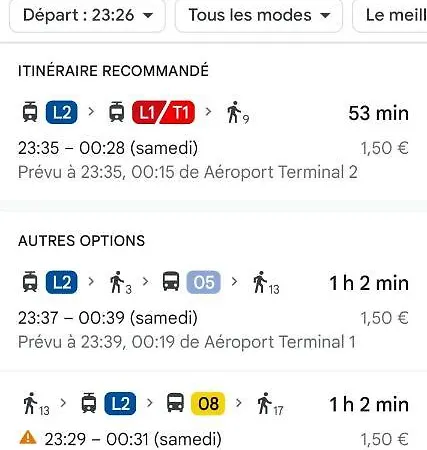Click the 3-minute walking icon
The image size is (427, 450).
click(x=121, y=283)
